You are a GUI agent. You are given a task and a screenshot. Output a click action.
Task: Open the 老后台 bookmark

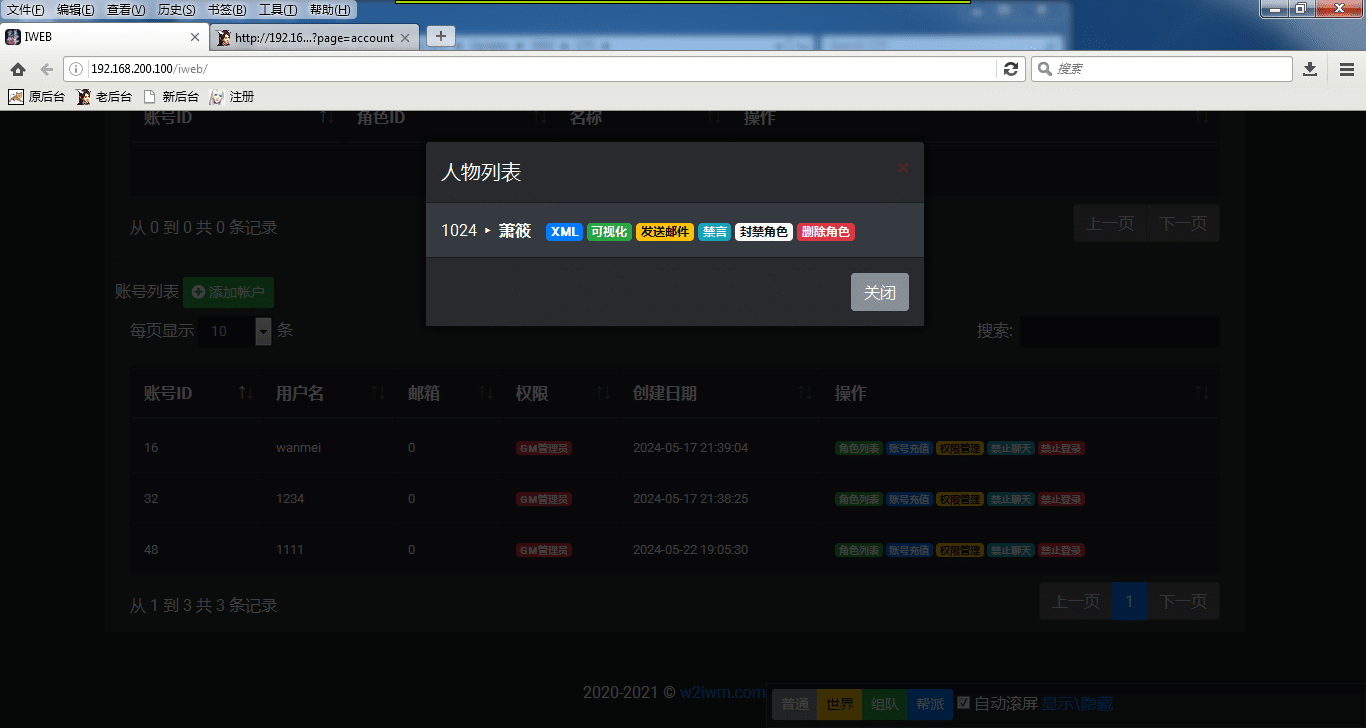point(104,97)
